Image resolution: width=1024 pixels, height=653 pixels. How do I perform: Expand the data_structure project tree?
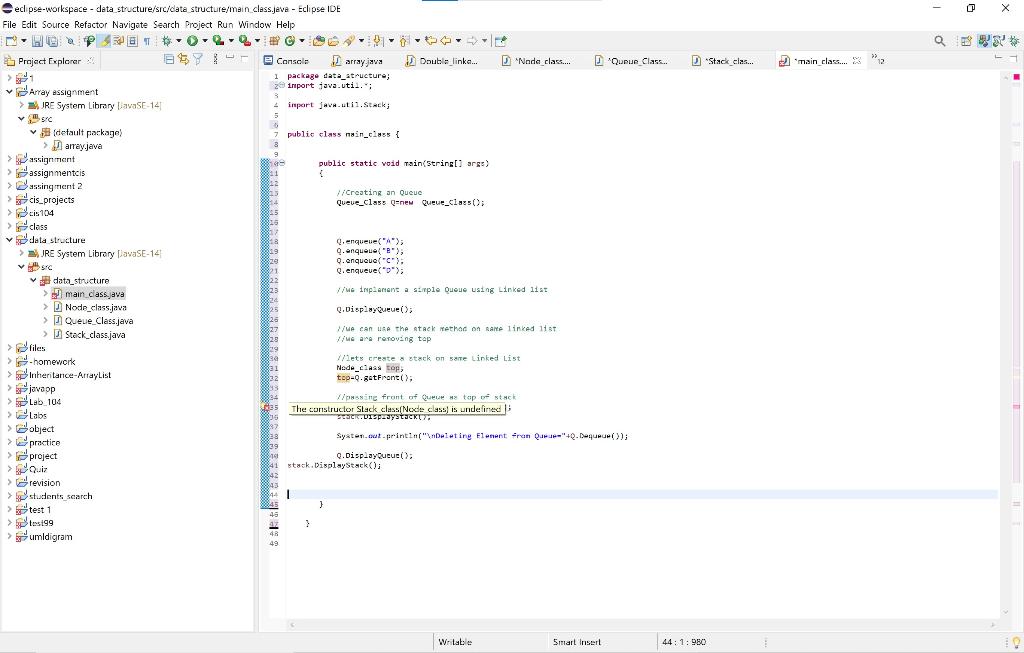pos(9,240)
